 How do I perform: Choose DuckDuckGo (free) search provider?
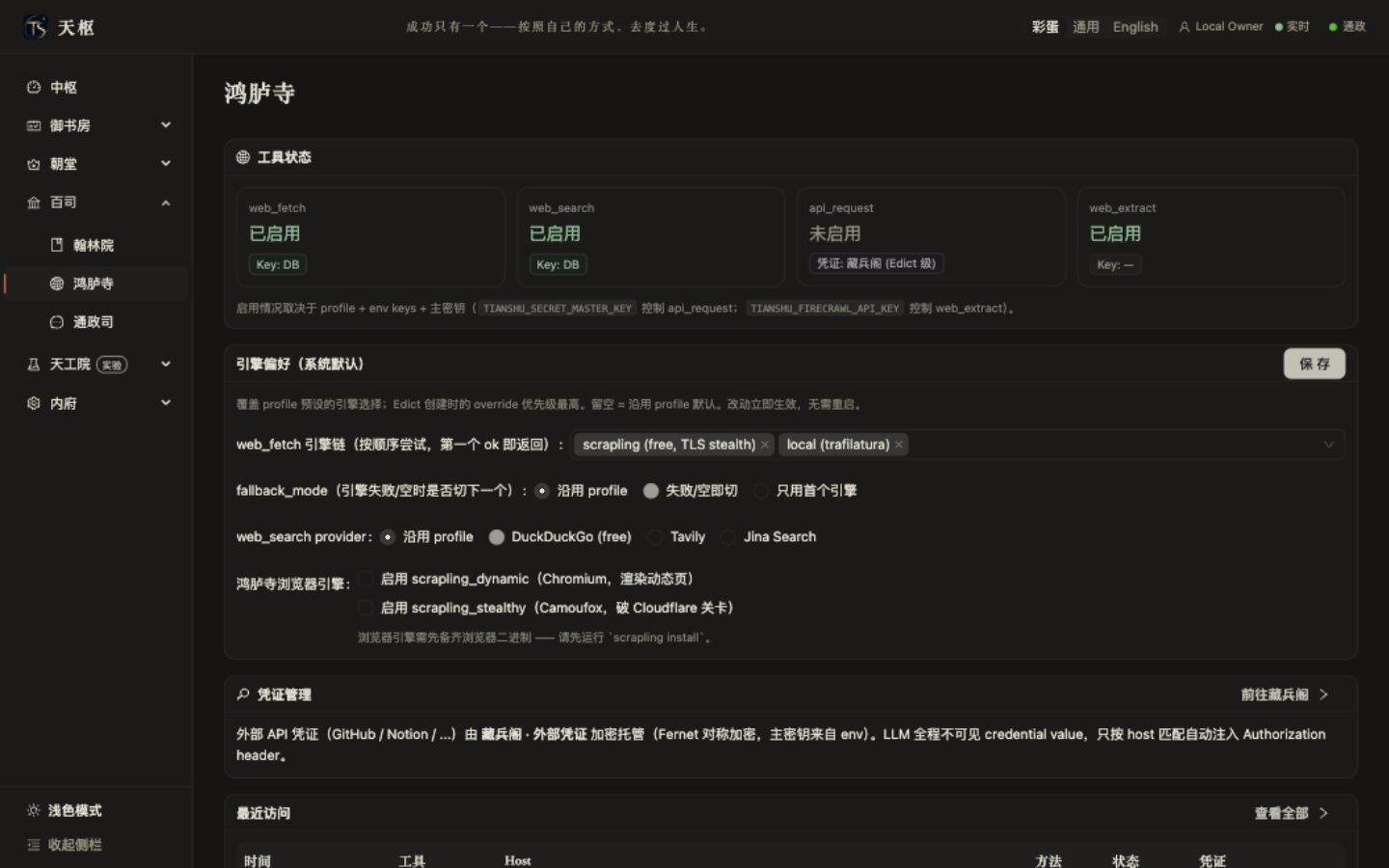(497, 537)
